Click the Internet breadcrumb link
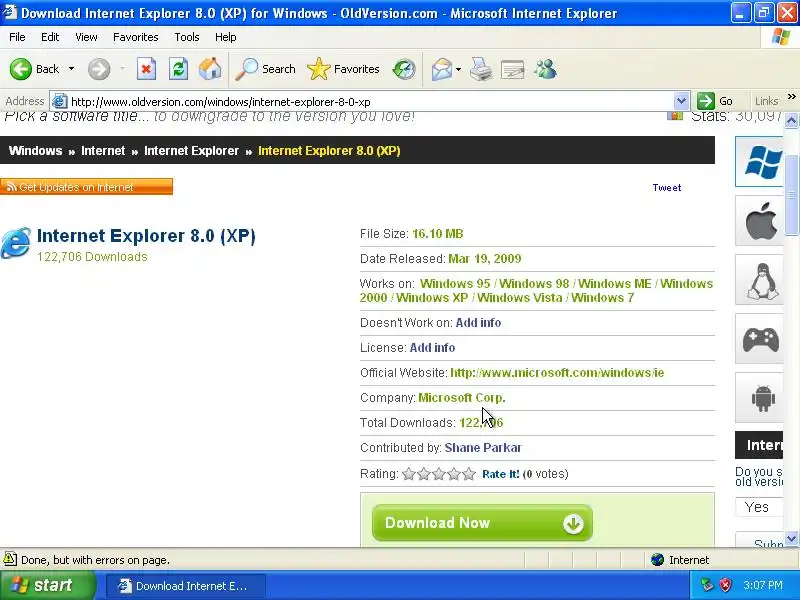The image size is (800, 600). 103,151
